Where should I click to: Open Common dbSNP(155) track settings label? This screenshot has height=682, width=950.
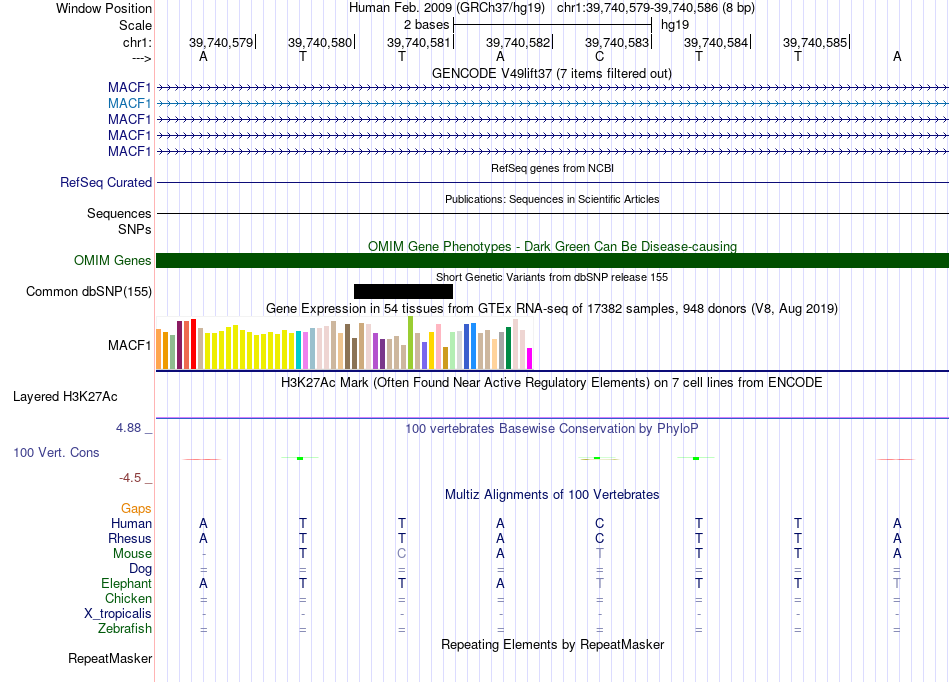tap(89, 291)
